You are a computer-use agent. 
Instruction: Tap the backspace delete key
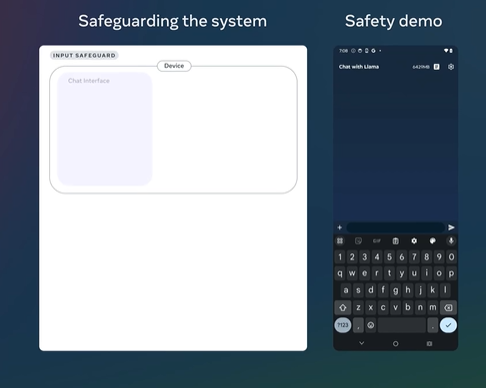pyautogui.click(x=448, y=307)
